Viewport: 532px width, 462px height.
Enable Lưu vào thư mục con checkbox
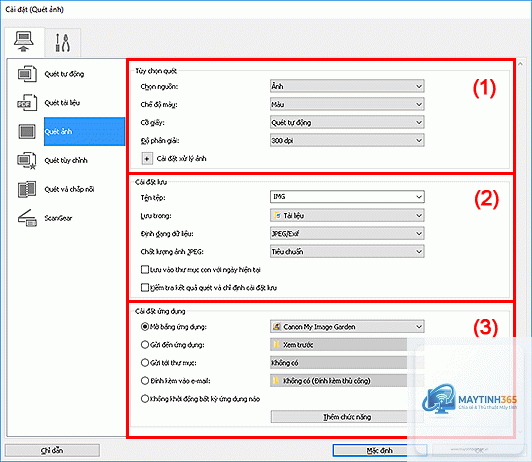tap(145, 270)
